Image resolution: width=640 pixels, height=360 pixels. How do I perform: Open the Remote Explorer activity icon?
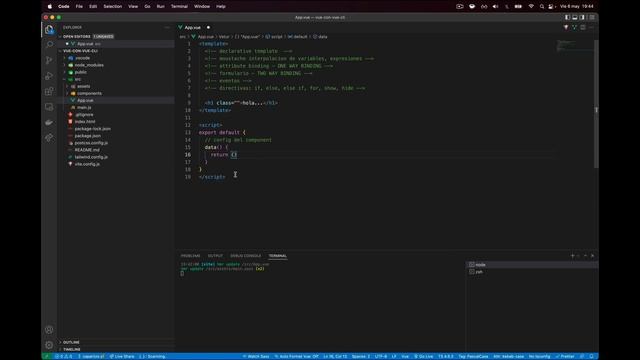point(49,107)
